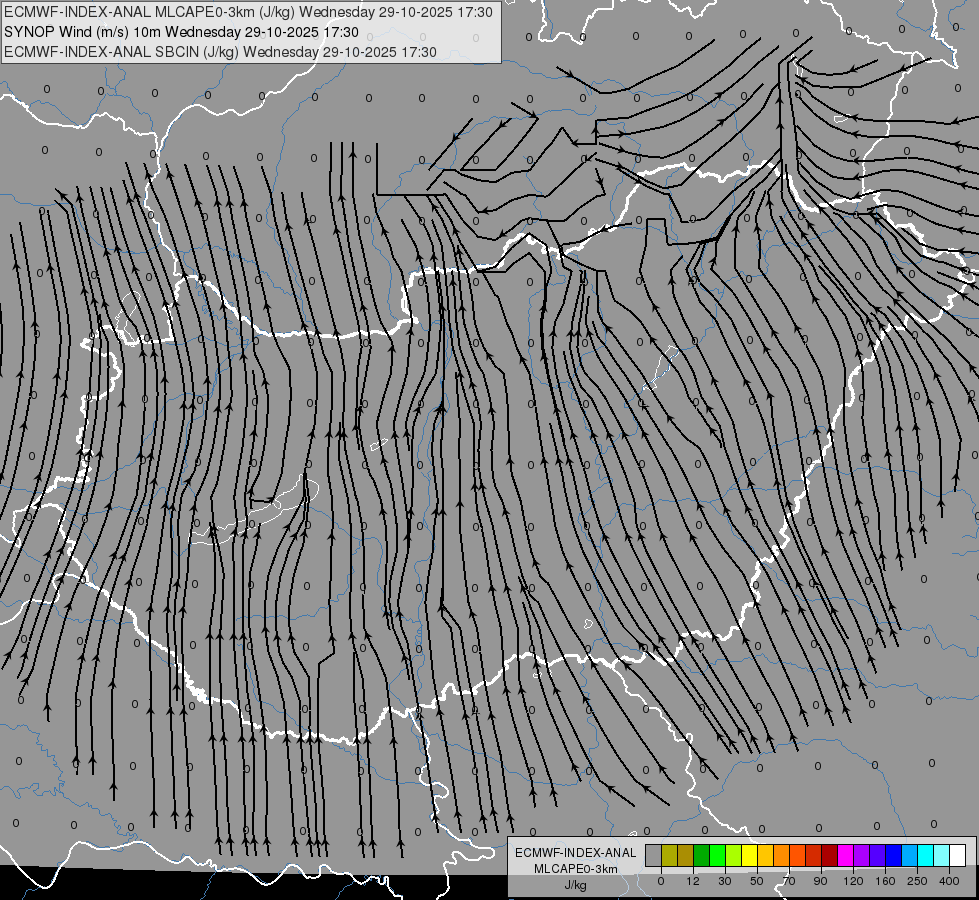979x900 pixels.
Task: Click the SYNOP Wind 10m title line
Action: point(181,32)
